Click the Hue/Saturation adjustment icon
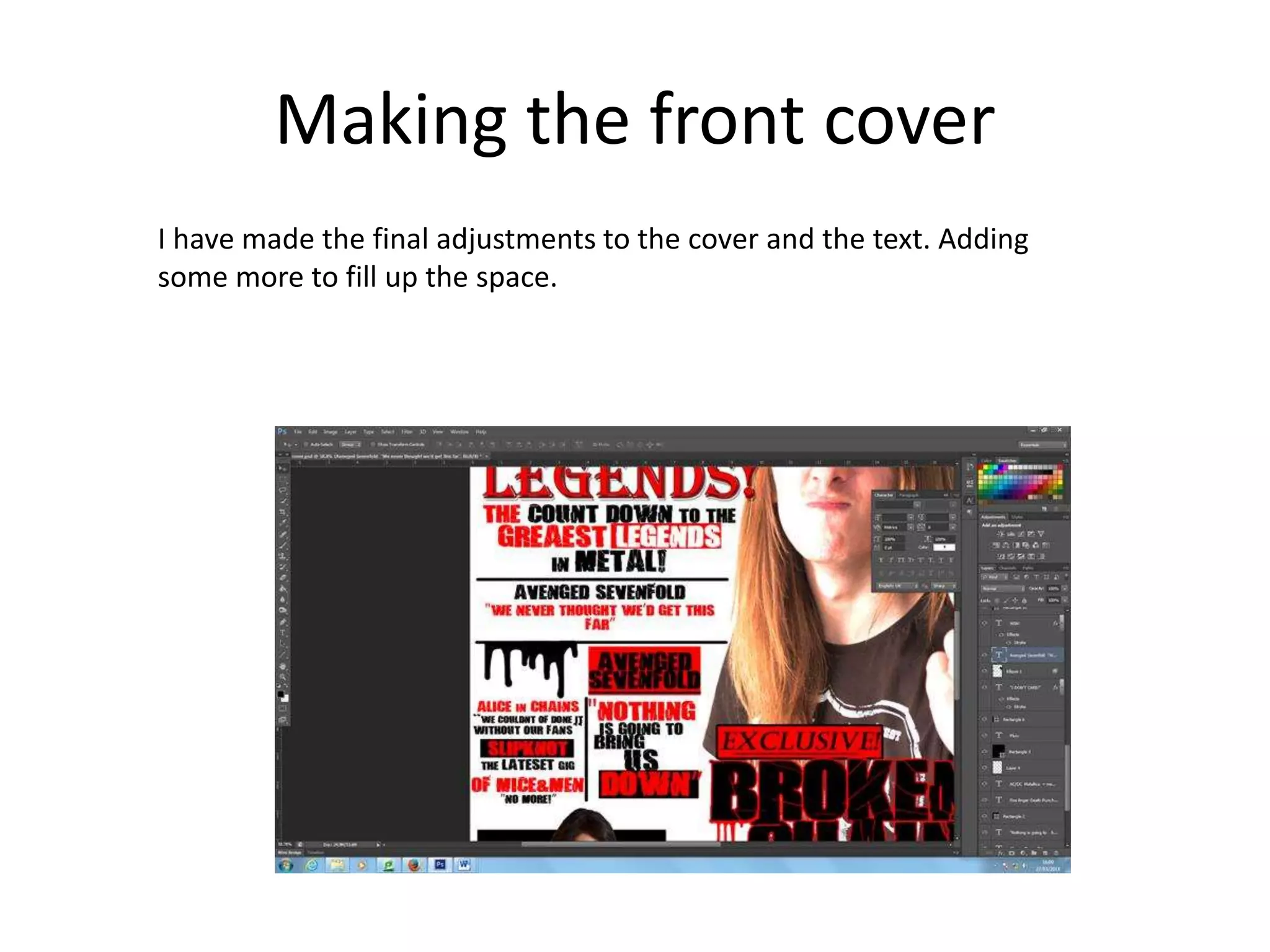 [996, 545]
